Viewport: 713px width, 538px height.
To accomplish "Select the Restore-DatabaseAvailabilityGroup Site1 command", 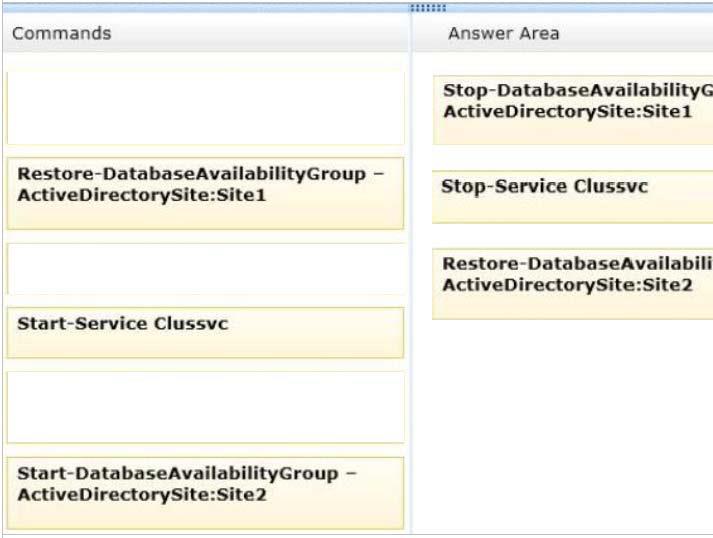I will [x=206, y=193].
